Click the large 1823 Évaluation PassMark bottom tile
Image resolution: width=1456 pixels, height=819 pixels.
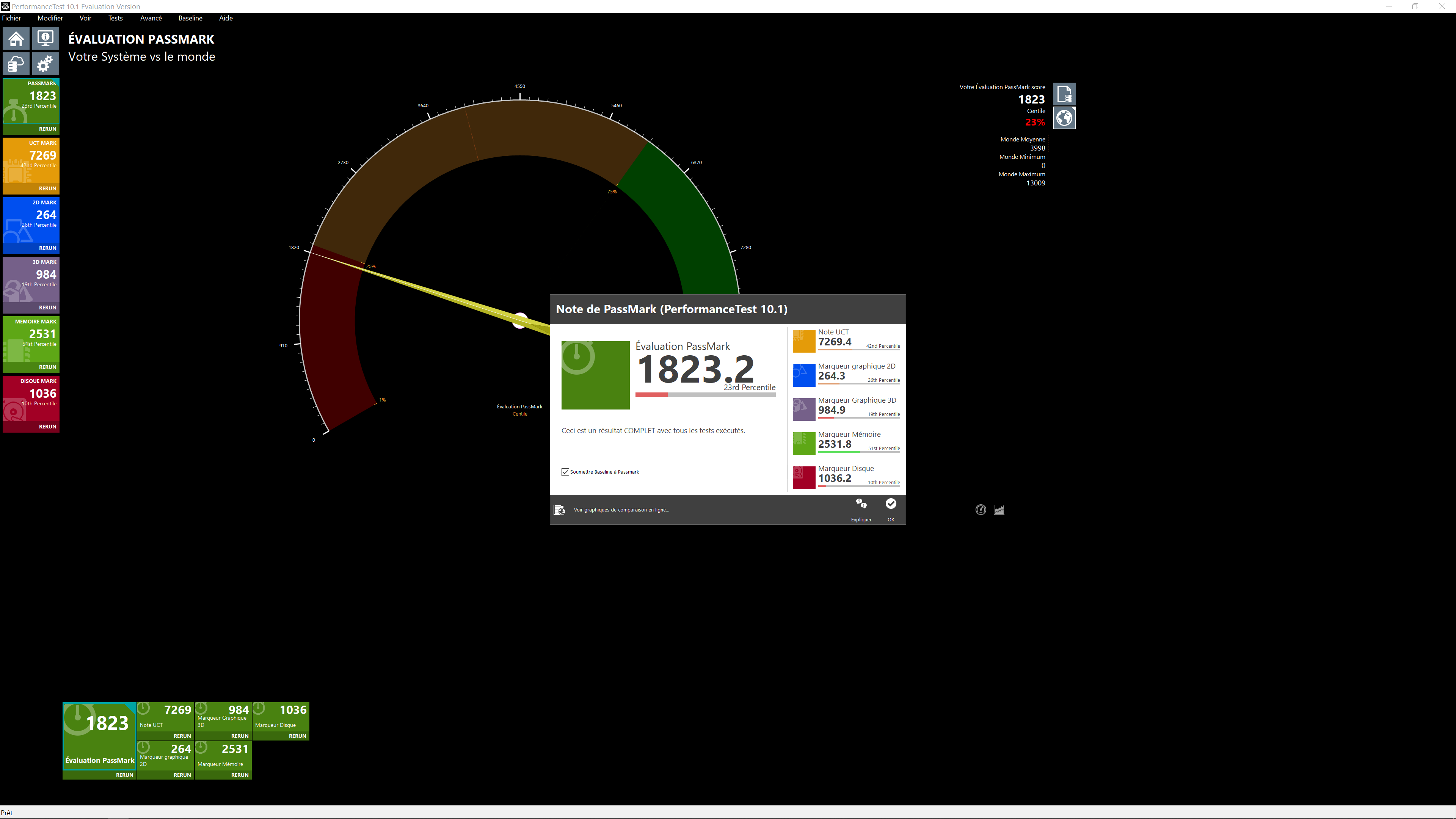pyautogui.click(x=99, y=736)
